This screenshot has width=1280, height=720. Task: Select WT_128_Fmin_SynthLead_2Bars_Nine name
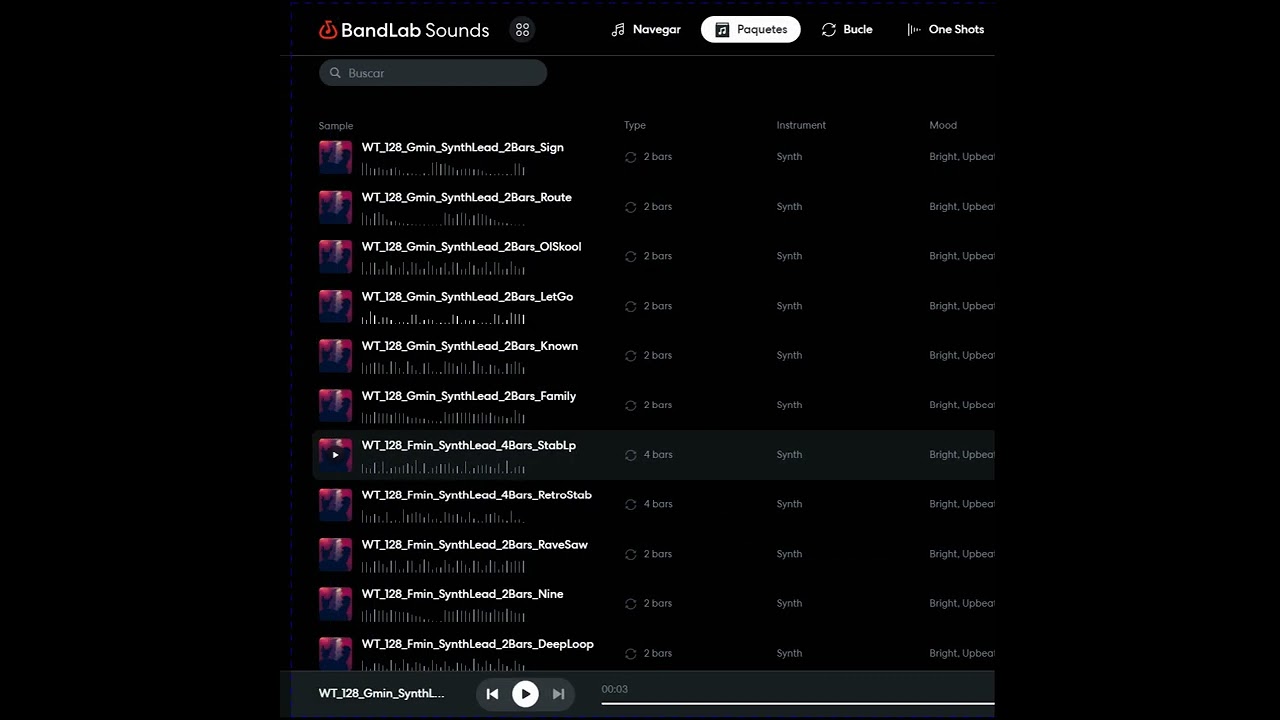click(462, 594)
